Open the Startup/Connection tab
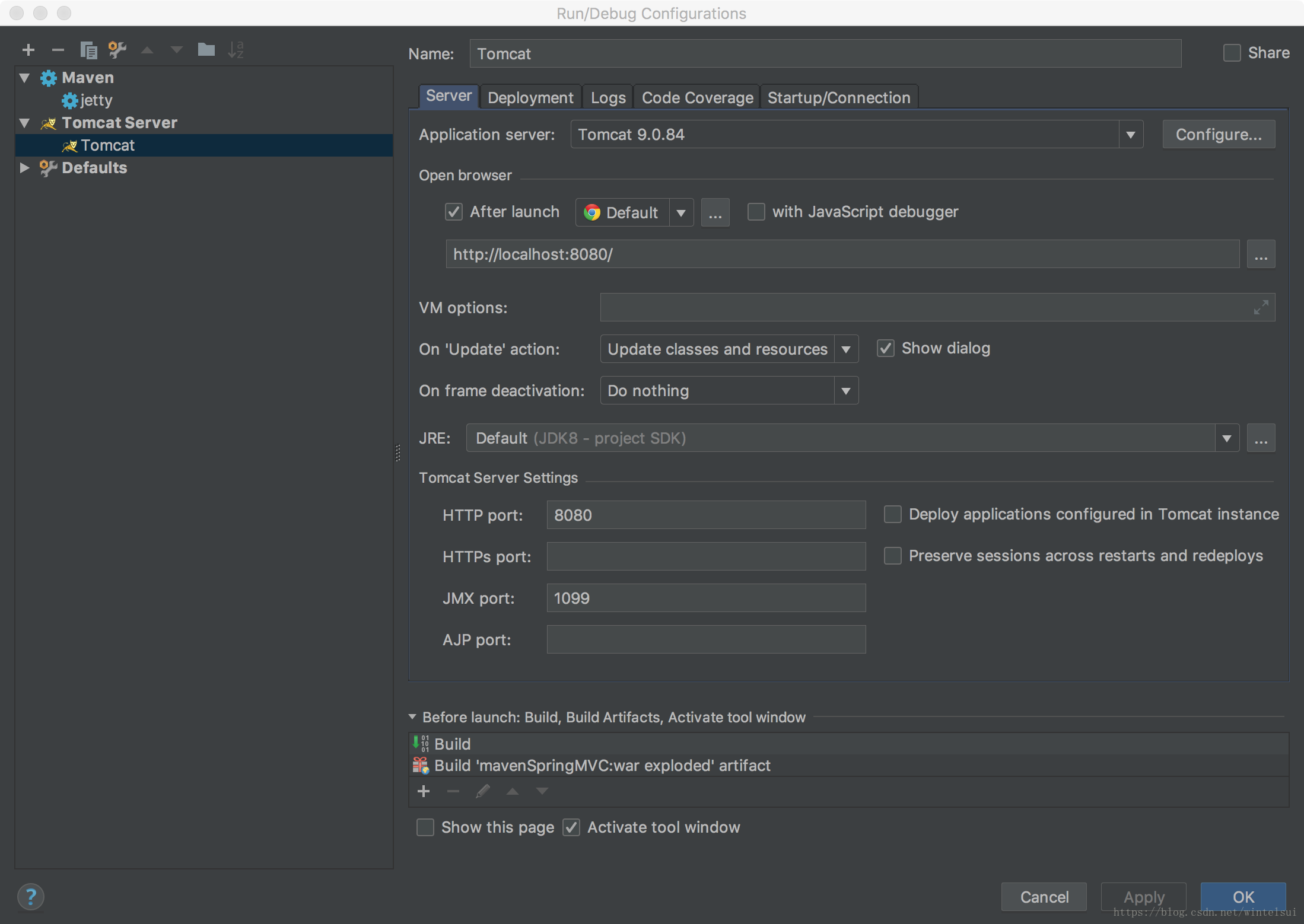1304x924 pixels. [838, 98]
